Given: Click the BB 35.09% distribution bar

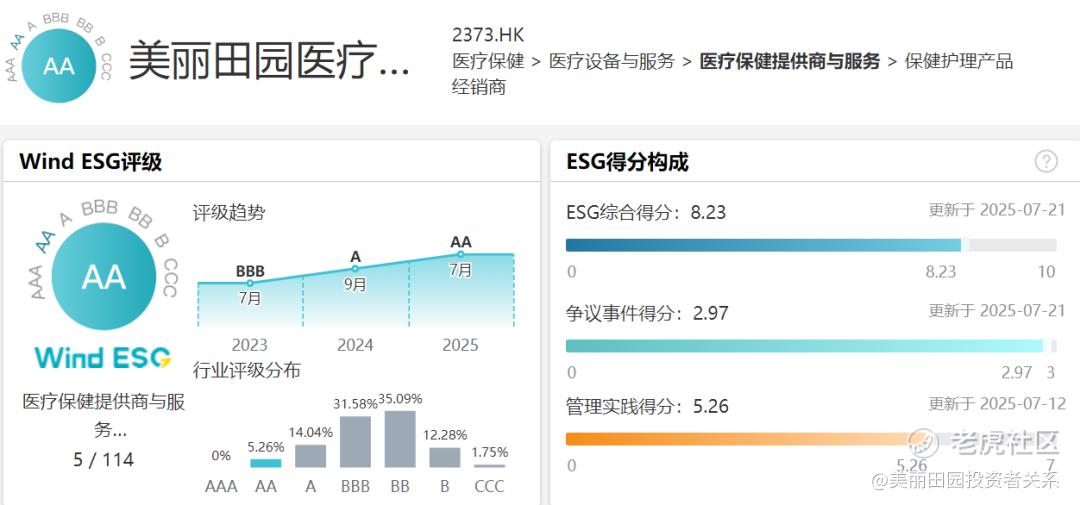Looking at the screenshot, I should 400,440.
